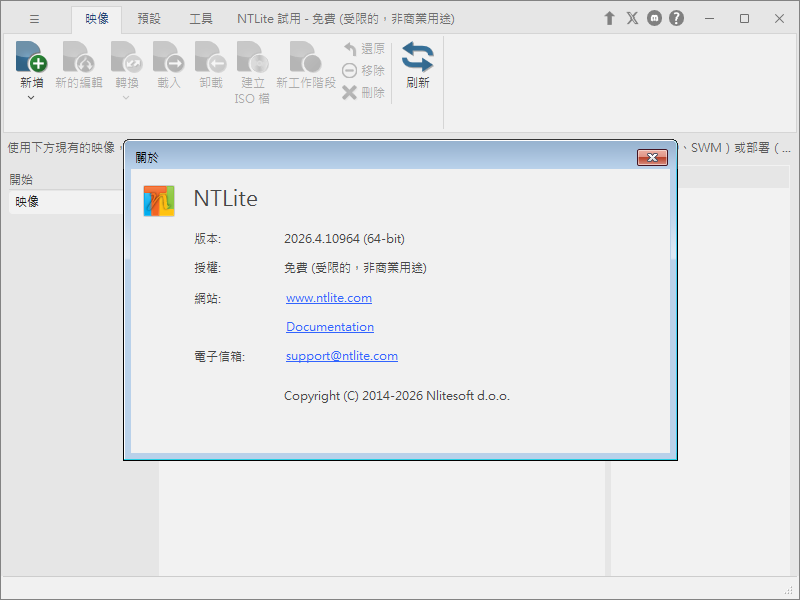
Task: Switch to the 工具 tab
Action: point(200,17)
